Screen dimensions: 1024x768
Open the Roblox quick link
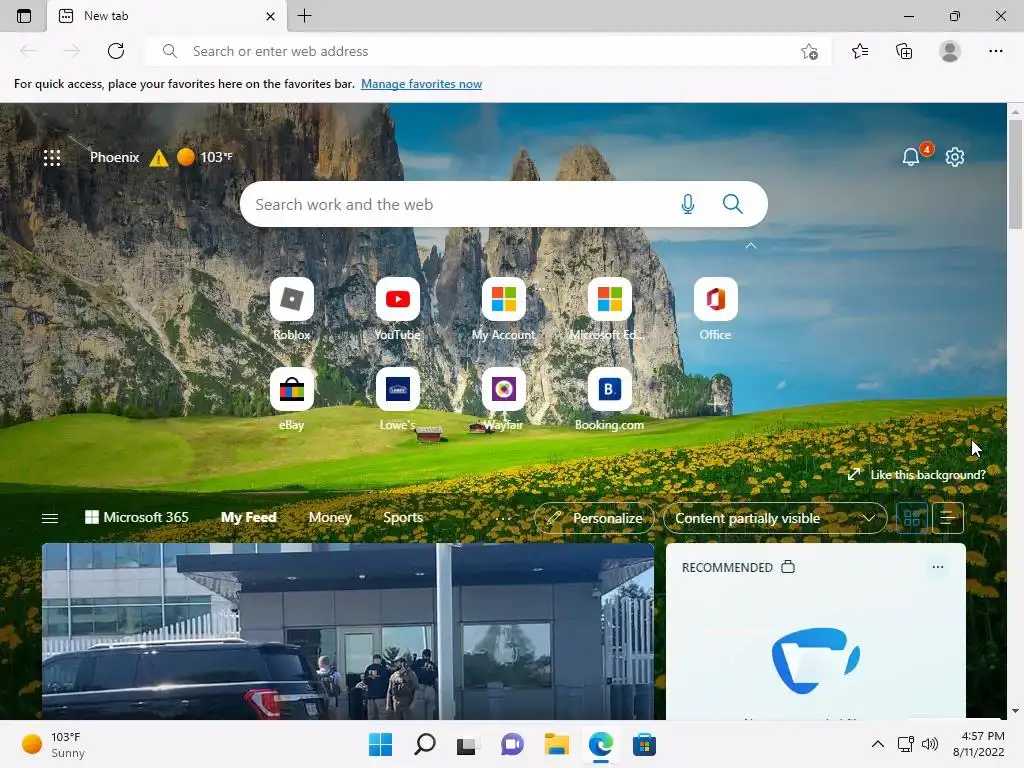coord(291,309)
